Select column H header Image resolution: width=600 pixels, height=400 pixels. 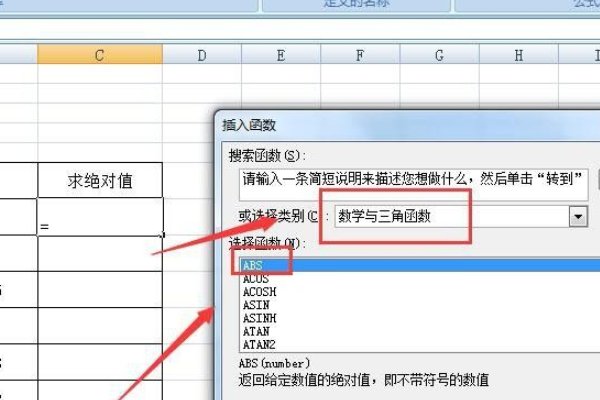point(518,54)
